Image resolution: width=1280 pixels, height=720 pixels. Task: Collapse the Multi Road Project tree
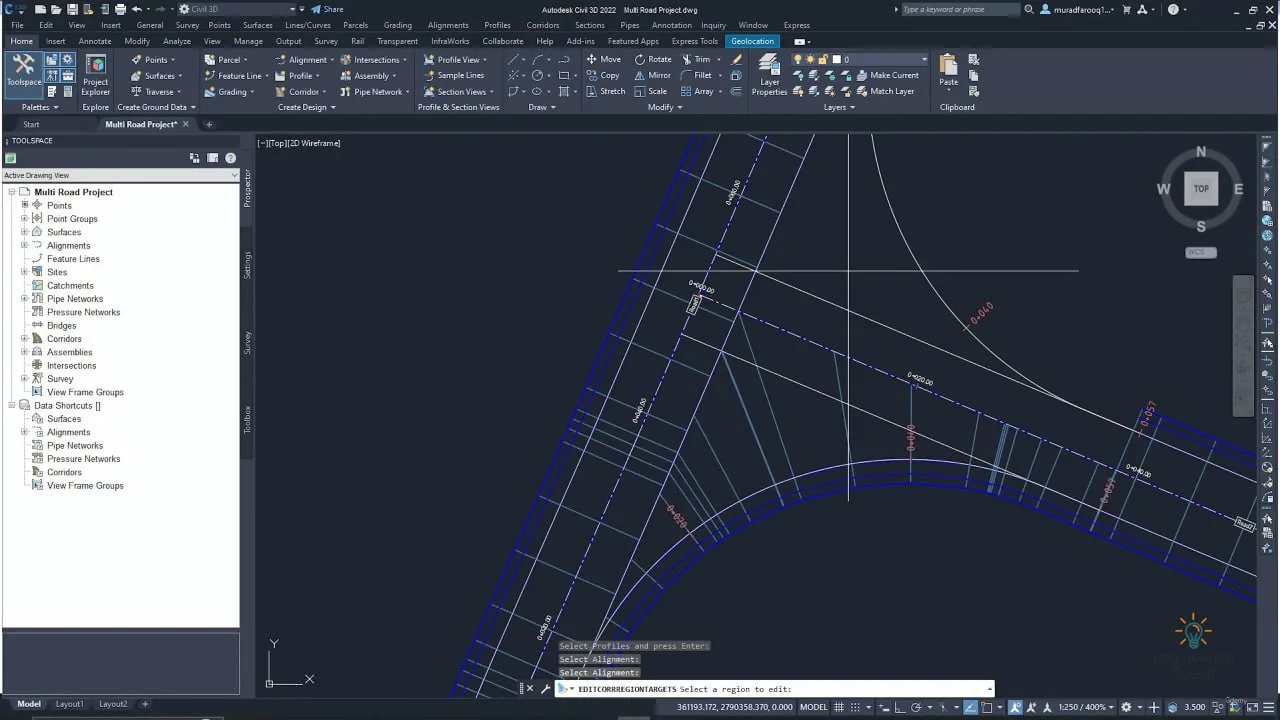point(12,192)
